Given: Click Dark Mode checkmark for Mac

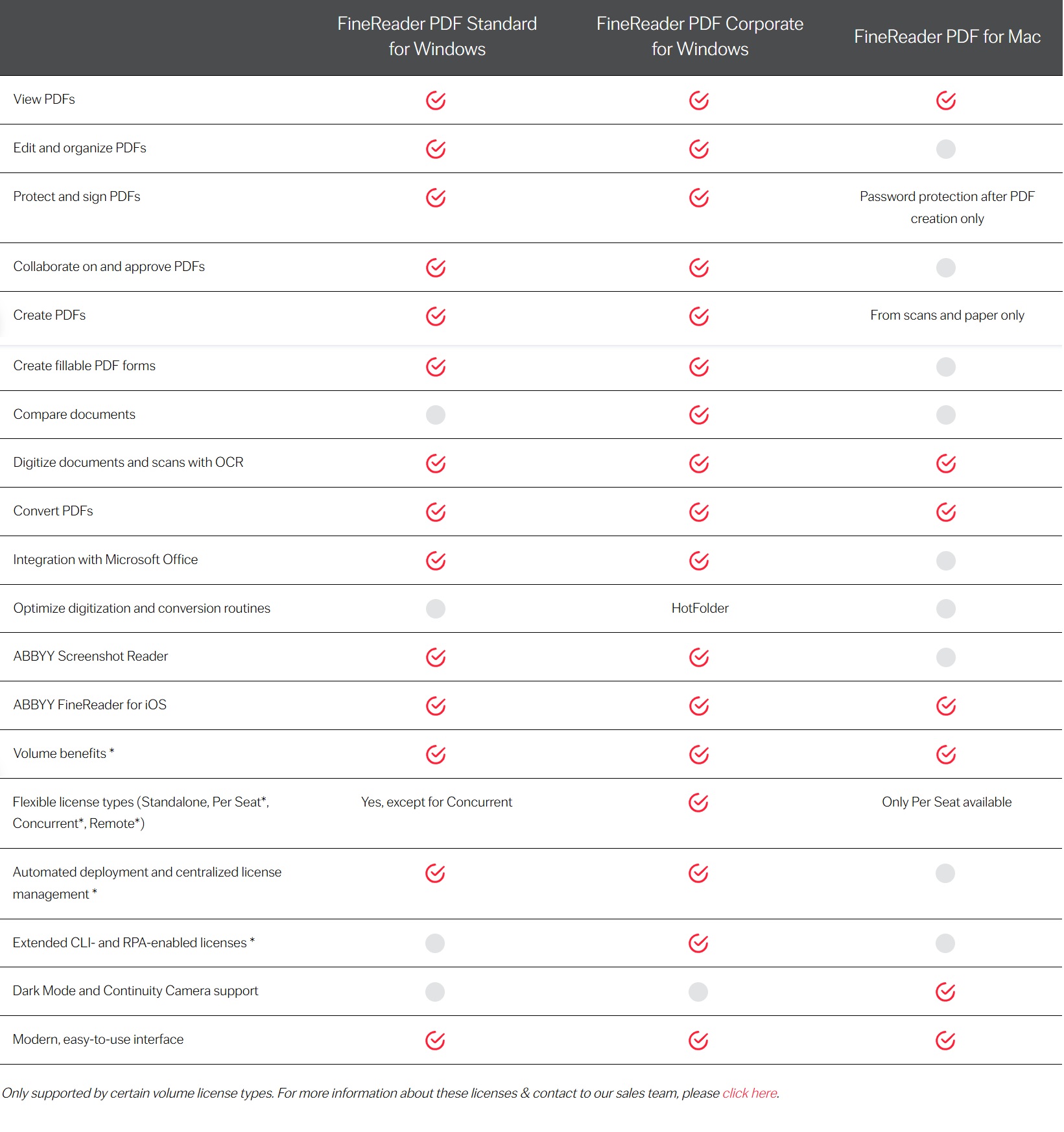Looking at the screenshot, I should click(x=945, y=991).
